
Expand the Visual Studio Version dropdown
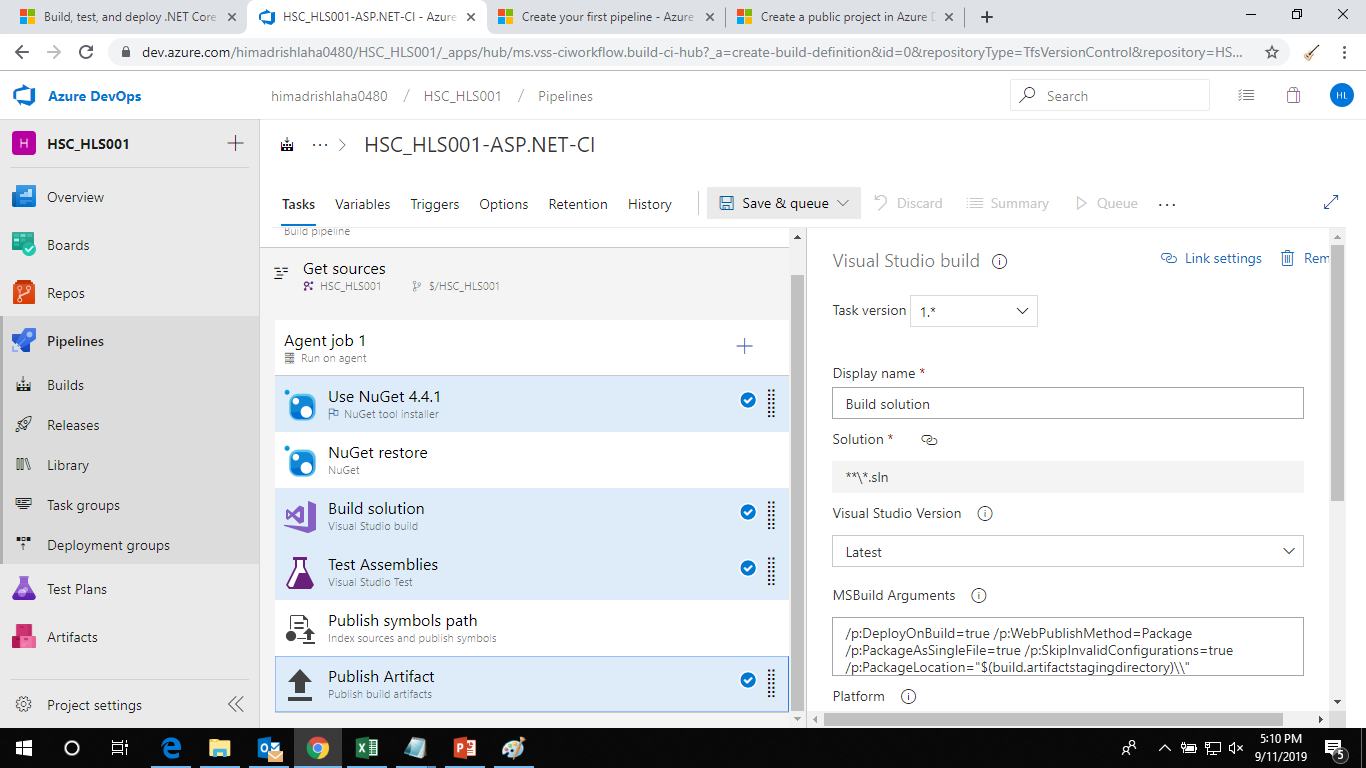pos(1067,551)
